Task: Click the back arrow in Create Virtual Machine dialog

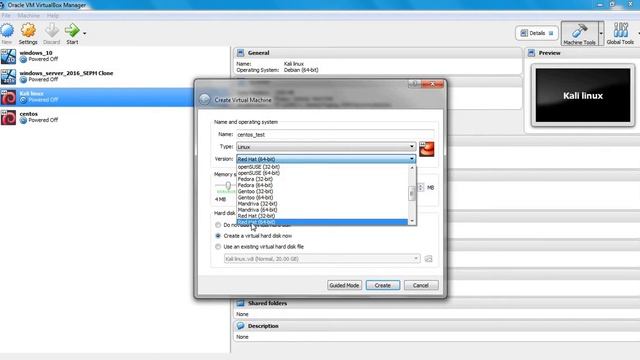Action: tap(204, 100)
